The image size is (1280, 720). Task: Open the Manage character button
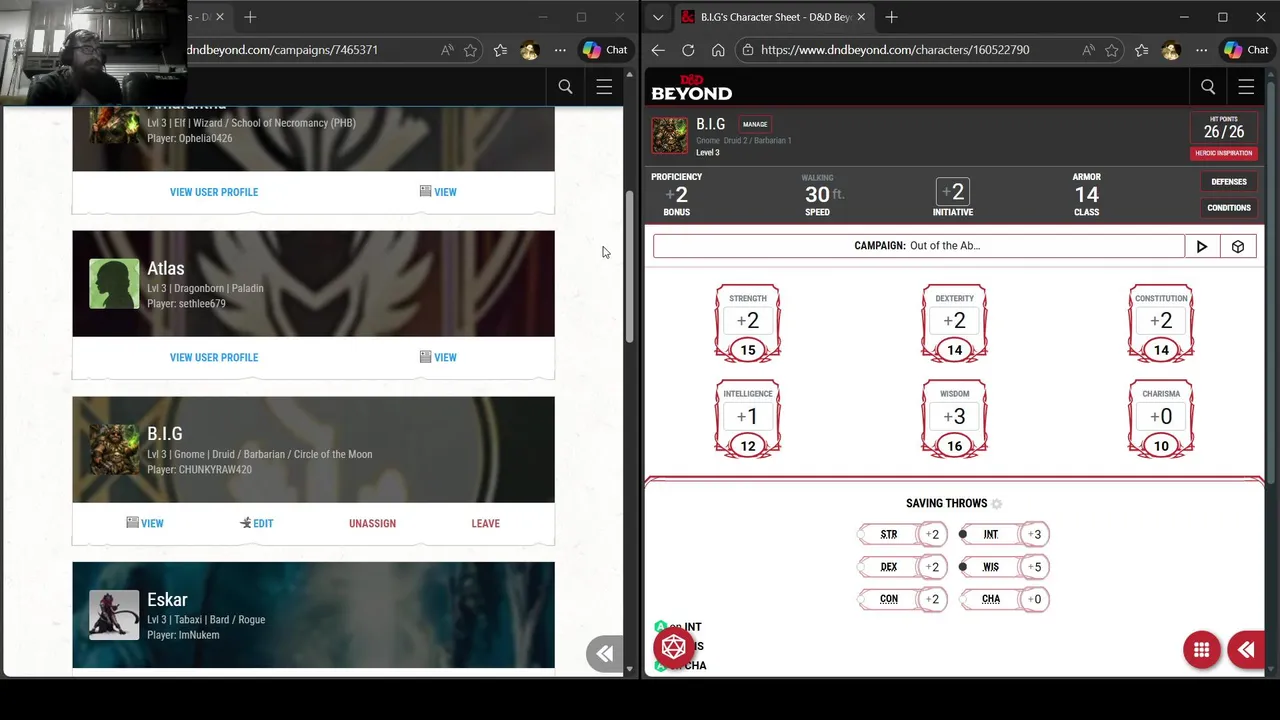coord(755,125)
